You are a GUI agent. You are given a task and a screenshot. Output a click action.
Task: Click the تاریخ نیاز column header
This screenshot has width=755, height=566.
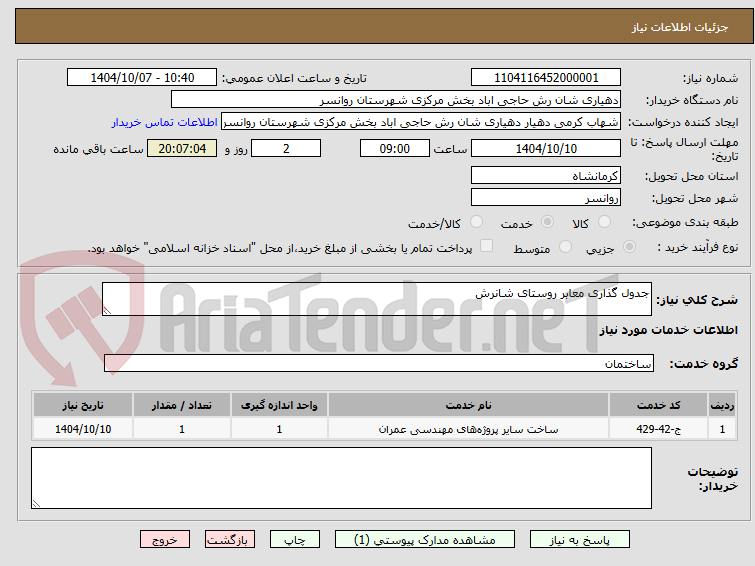(83, 405)
